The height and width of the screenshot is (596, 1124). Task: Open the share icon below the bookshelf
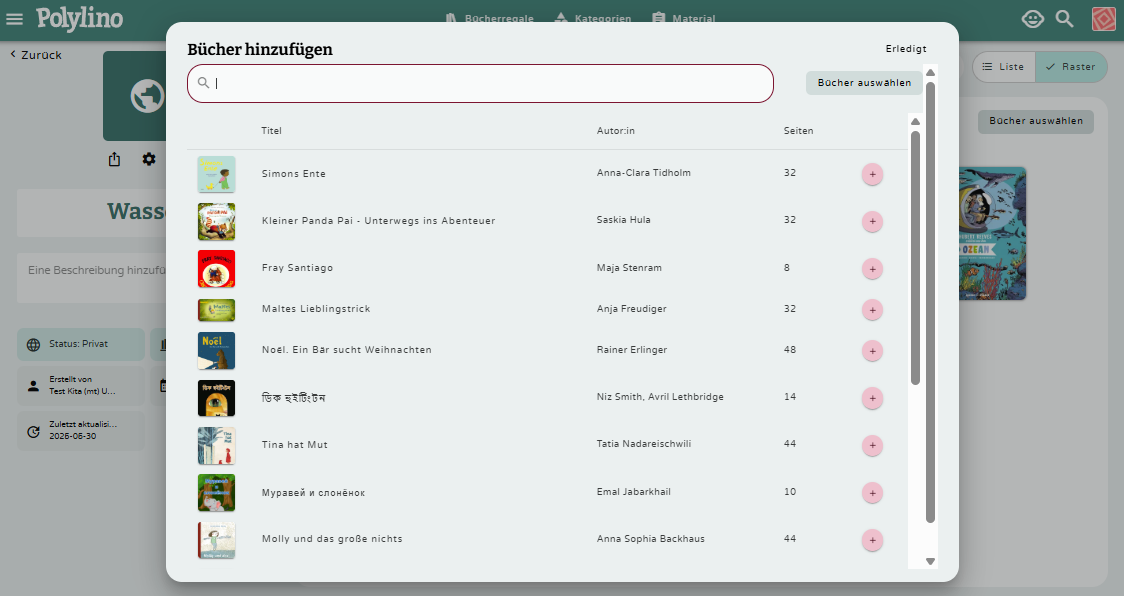click(x=114, y=159)
